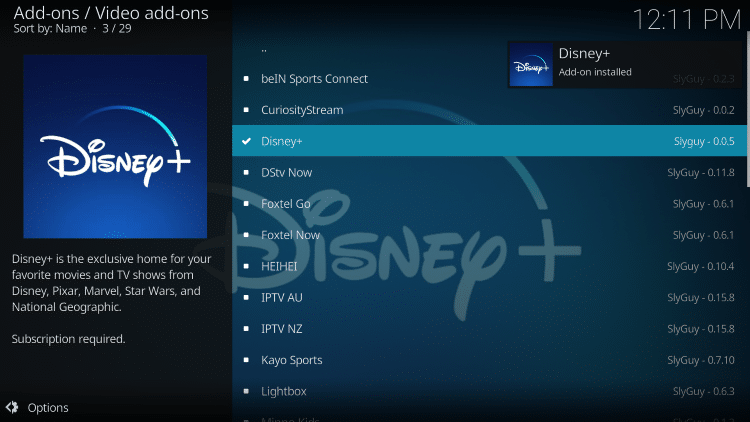The width and height of the screenshot is (750, 422).
Task: Click the 'SlyGuy - 0.6.1' version for Foxtel Go
Action: (704, 204)
